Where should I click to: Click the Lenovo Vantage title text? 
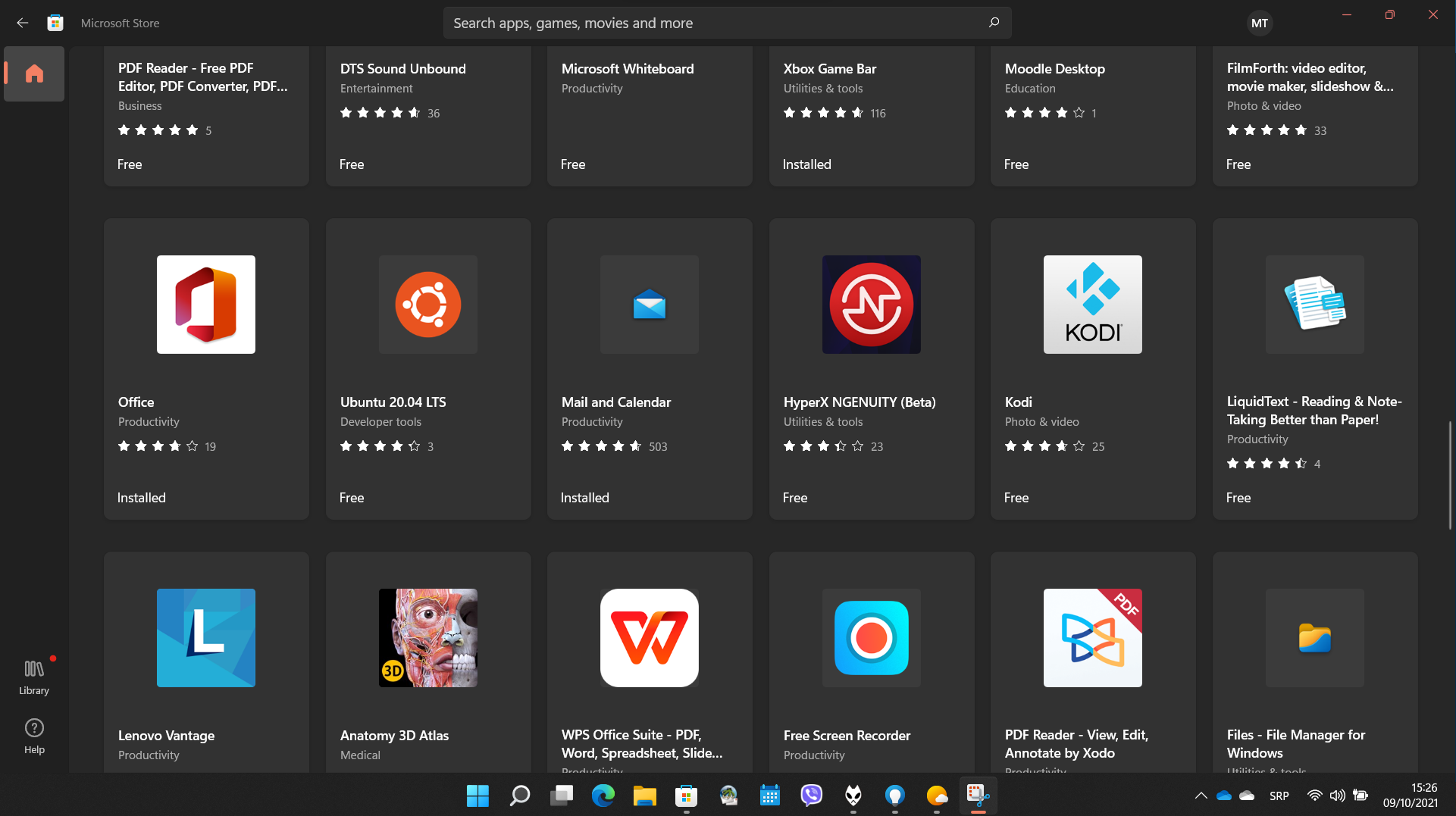point(167,736)
